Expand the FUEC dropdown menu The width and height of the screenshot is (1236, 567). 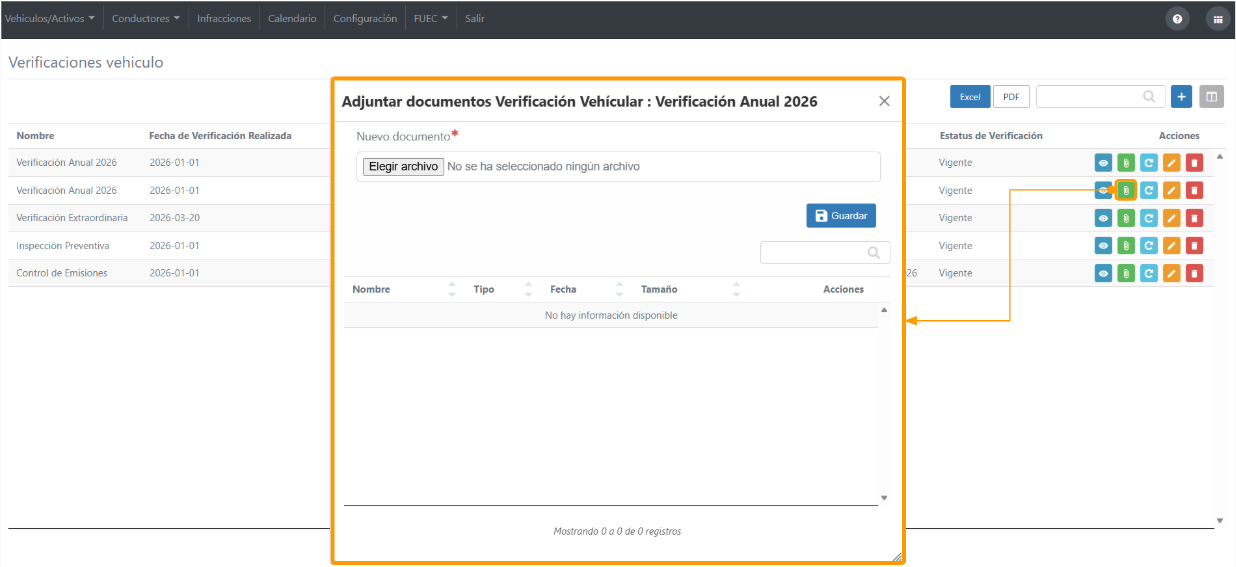pyautogui.click(x=431, y=18)
